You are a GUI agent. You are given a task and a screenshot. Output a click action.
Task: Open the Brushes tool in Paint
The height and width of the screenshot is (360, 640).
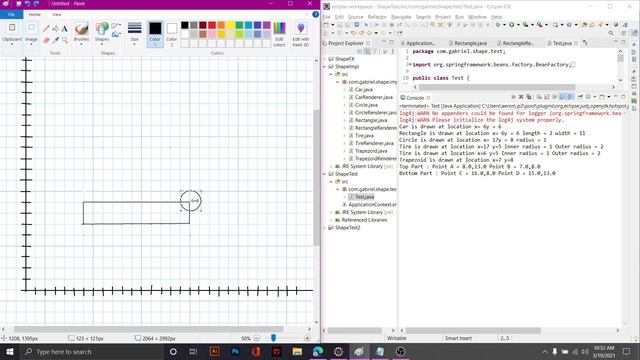coord(81,33)
